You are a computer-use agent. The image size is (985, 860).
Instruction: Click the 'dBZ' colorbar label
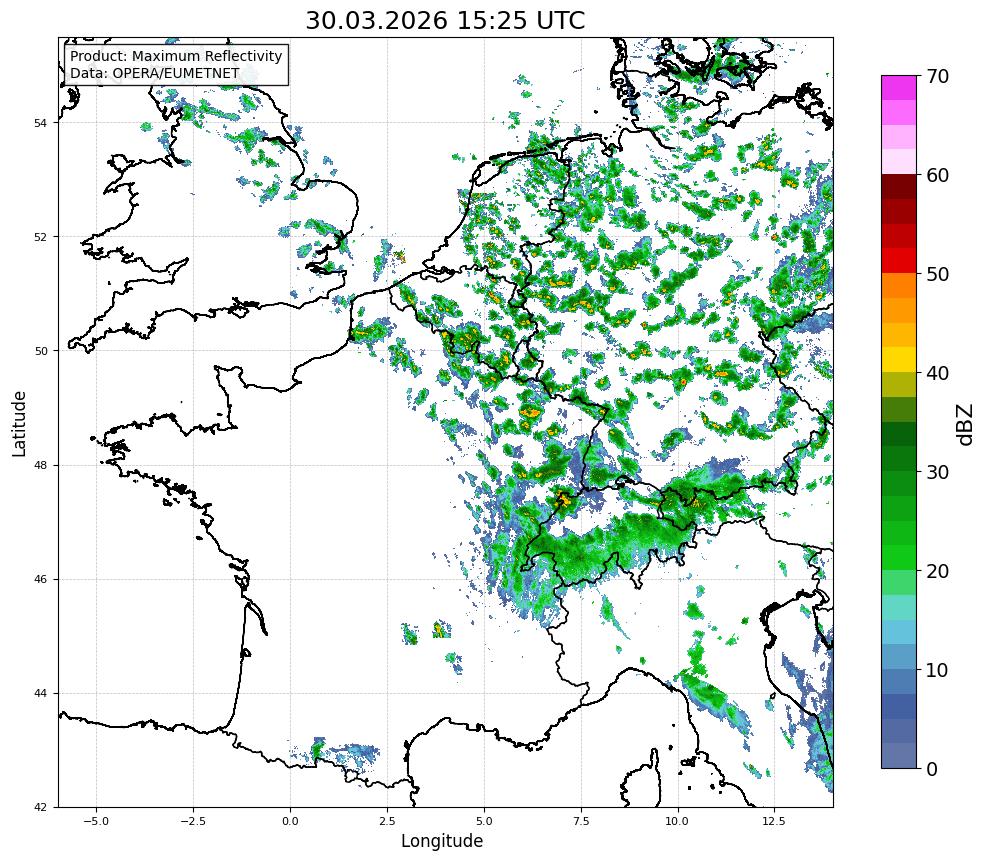(x=966, y=424)
